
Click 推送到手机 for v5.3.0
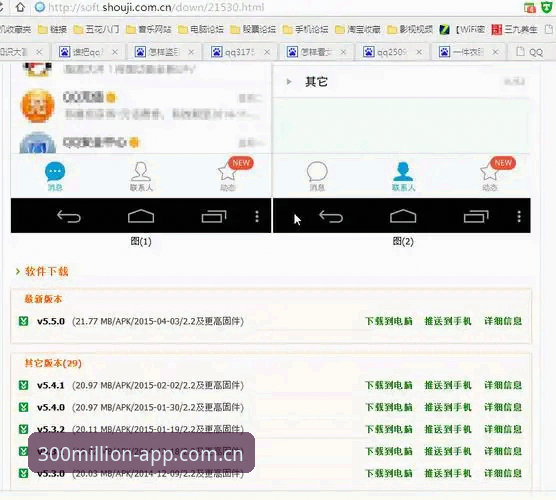(448, 473)
